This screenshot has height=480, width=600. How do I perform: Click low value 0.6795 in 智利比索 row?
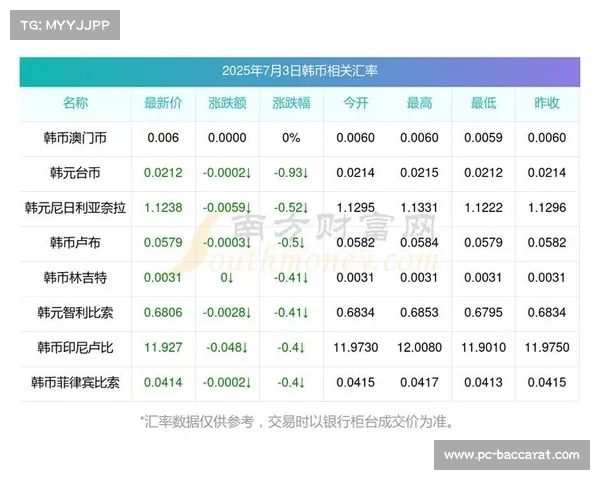pyautogui.click(x=483, y=313)
